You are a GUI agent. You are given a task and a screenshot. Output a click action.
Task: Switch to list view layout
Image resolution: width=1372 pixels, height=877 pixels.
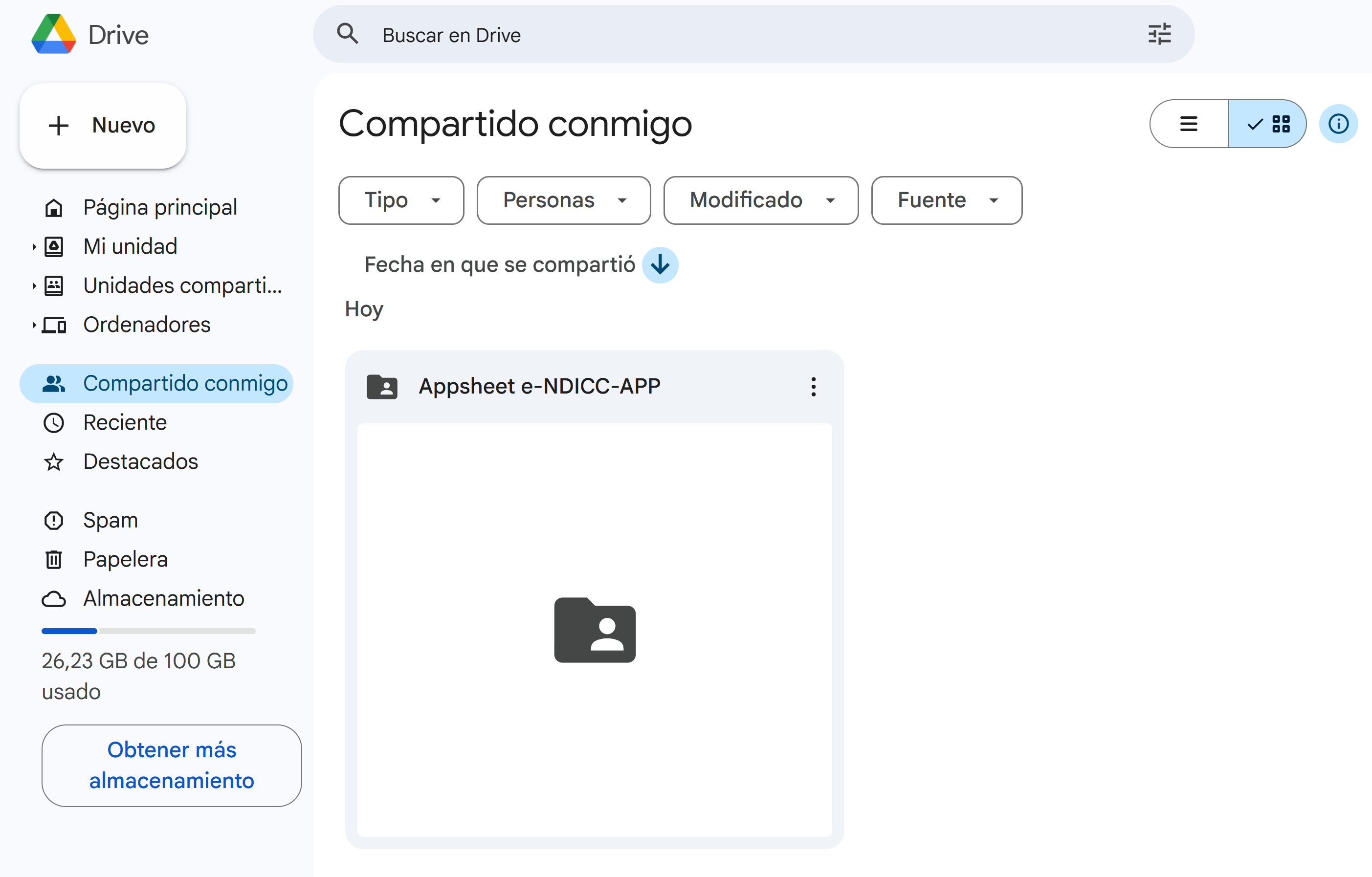pyautogui.click(x=1189, y=124)
